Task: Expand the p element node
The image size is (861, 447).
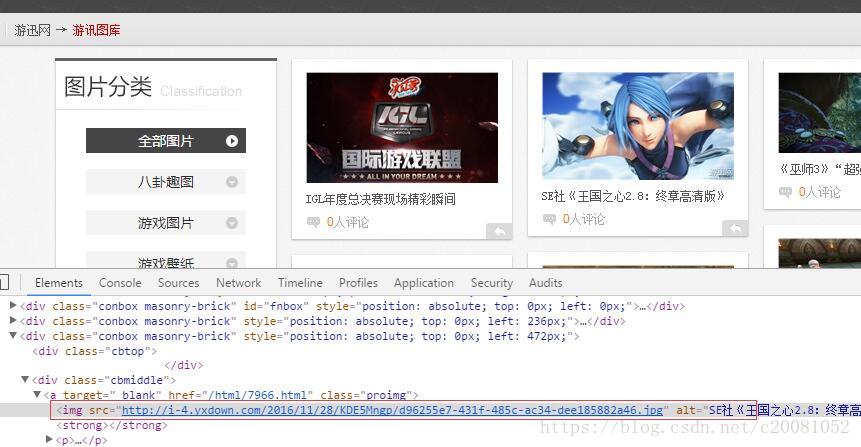Action: 49,439
